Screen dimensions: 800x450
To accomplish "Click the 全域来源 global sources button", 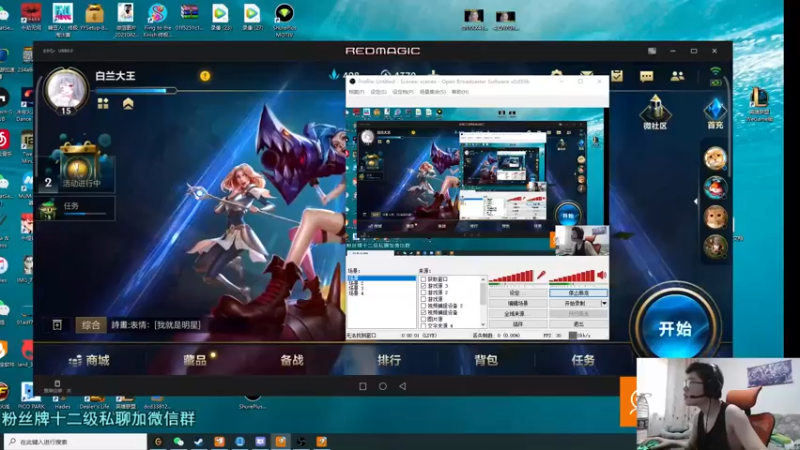I will [518, 314].
